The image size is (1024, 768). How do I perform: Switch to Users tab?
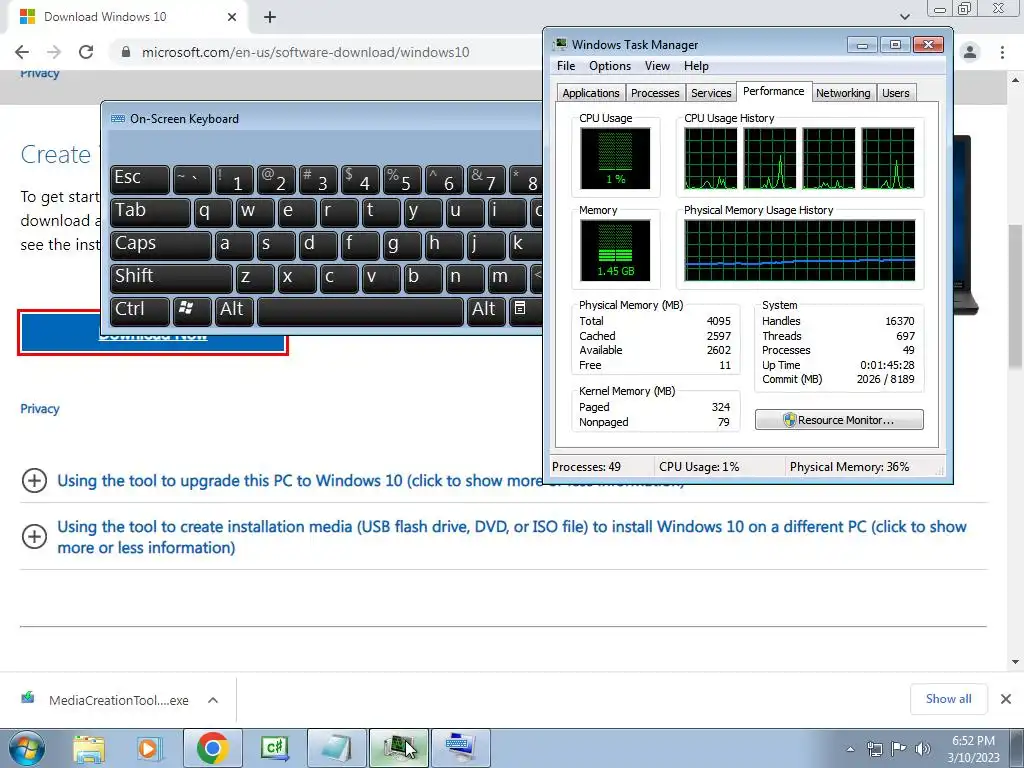click(x=895, y=93)
